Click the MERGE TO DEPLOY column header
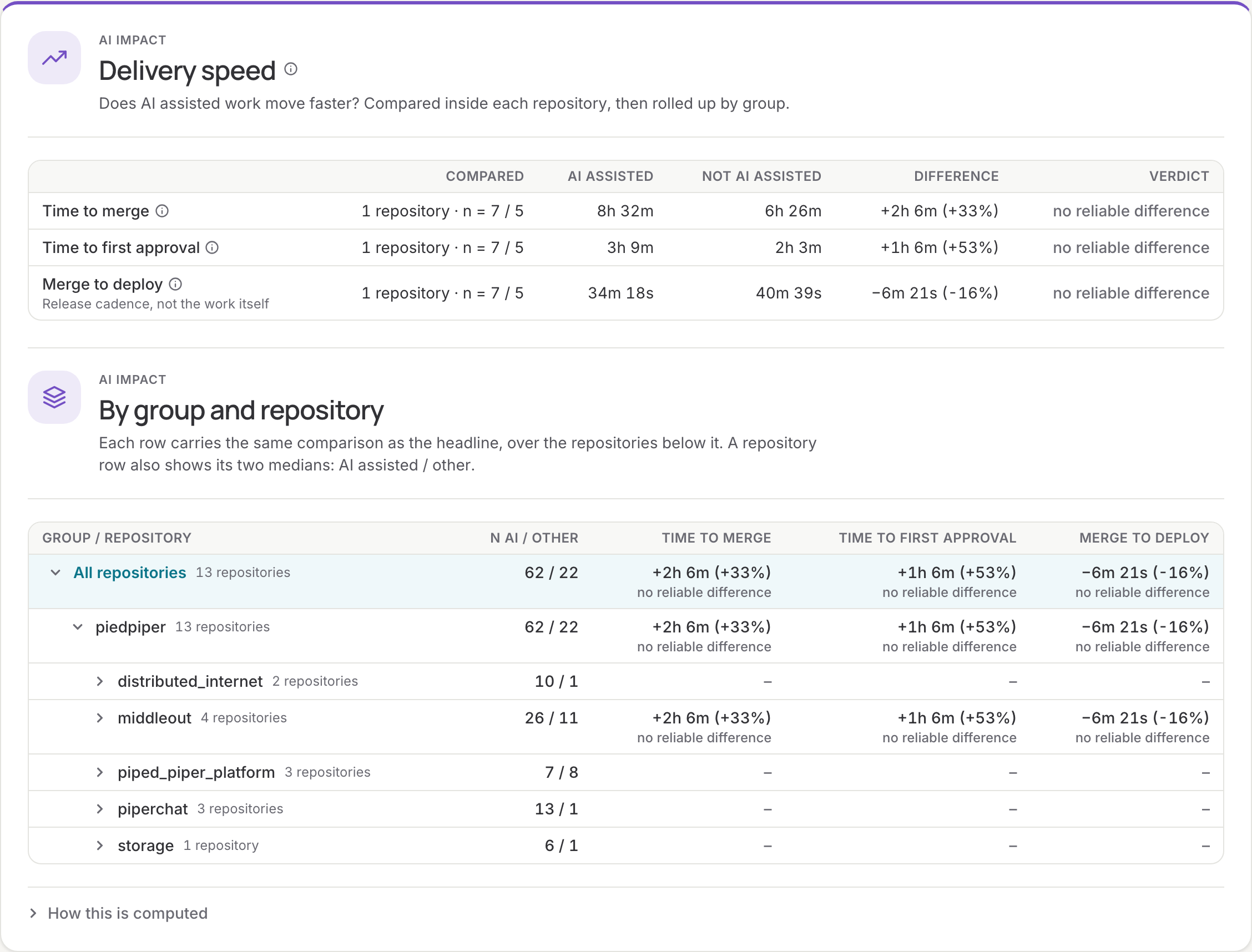Image resolution: width=1252 pixels, height=952 pixels. tap(1144, 538)
